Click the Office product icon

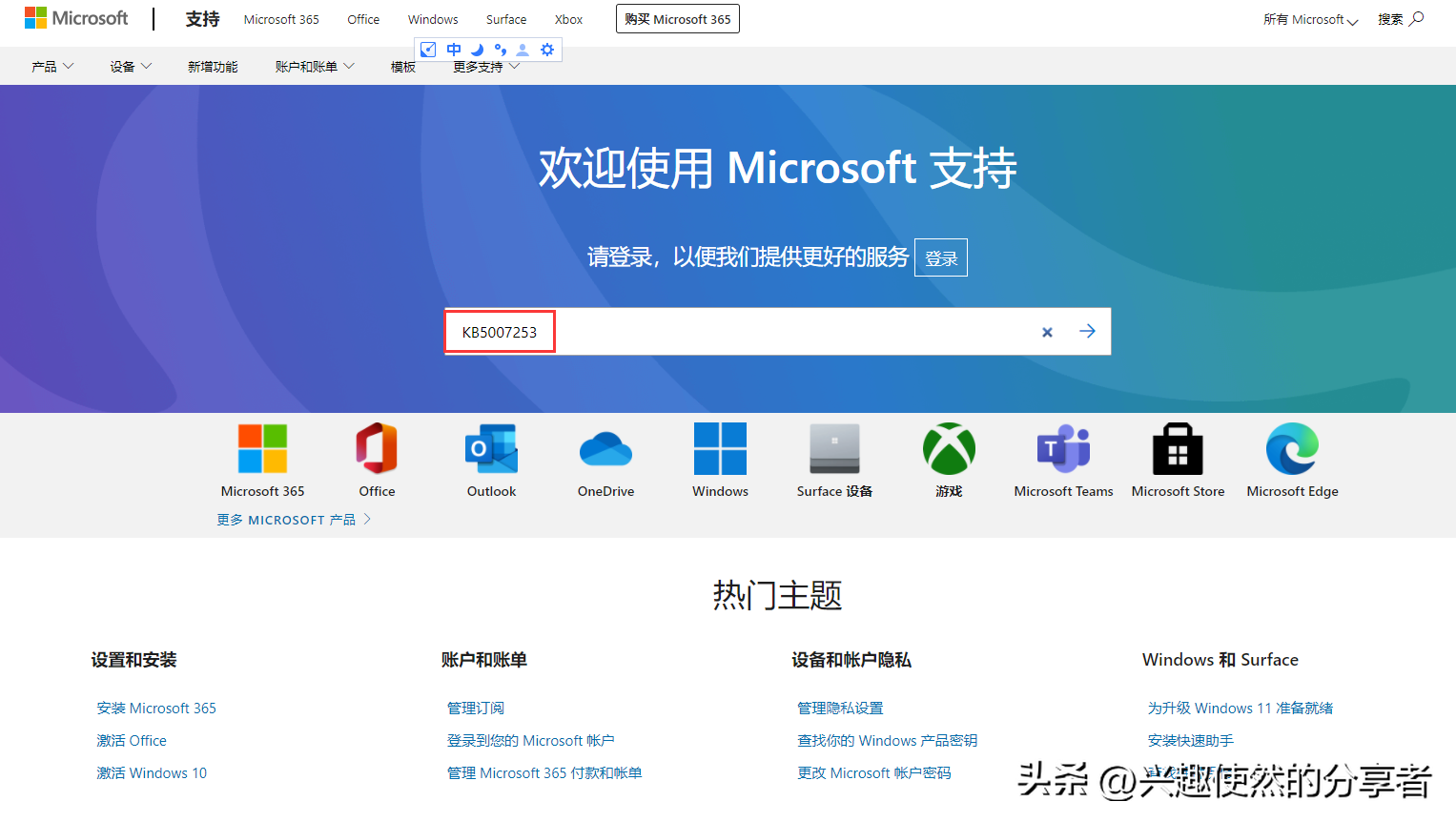377,449
